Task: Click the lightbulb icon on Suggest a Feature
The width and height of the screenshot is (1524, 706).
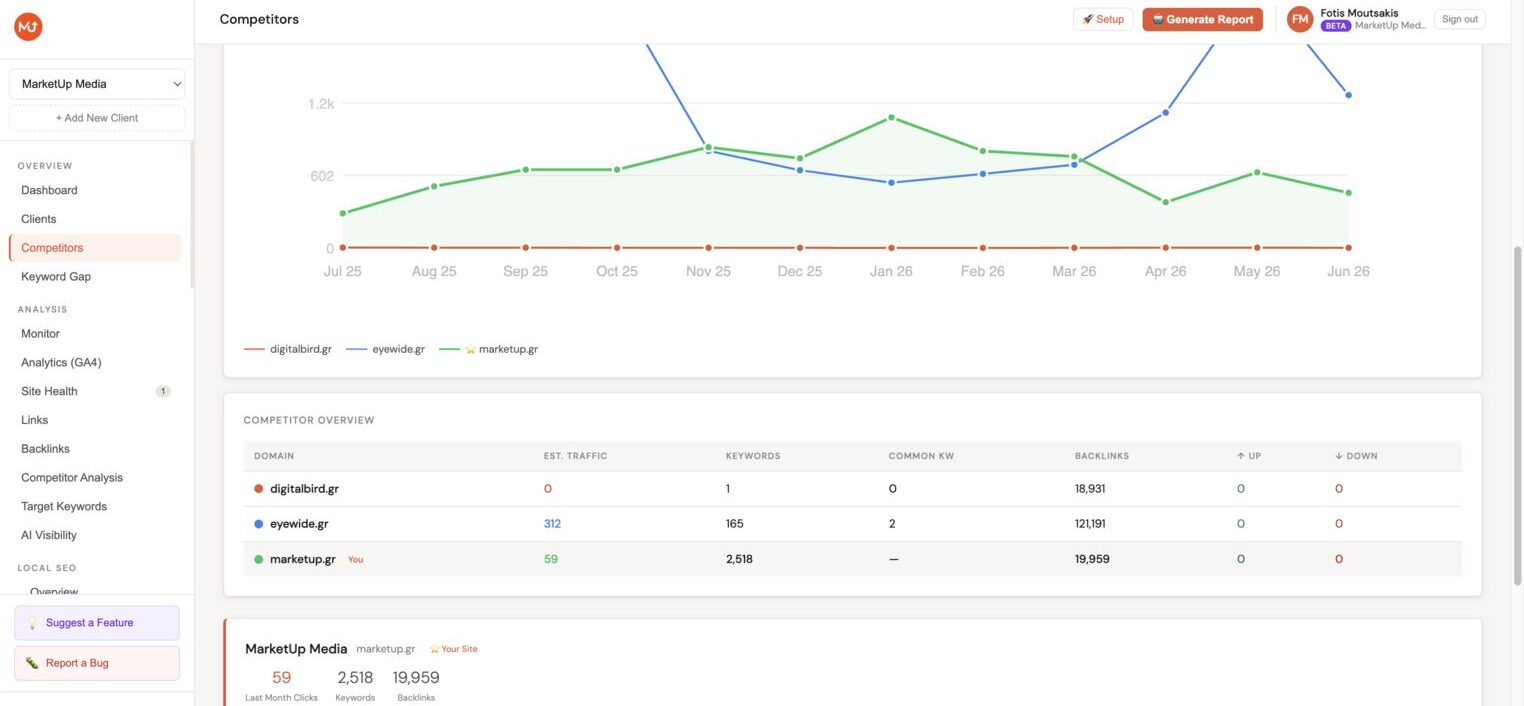Action: 32,623
